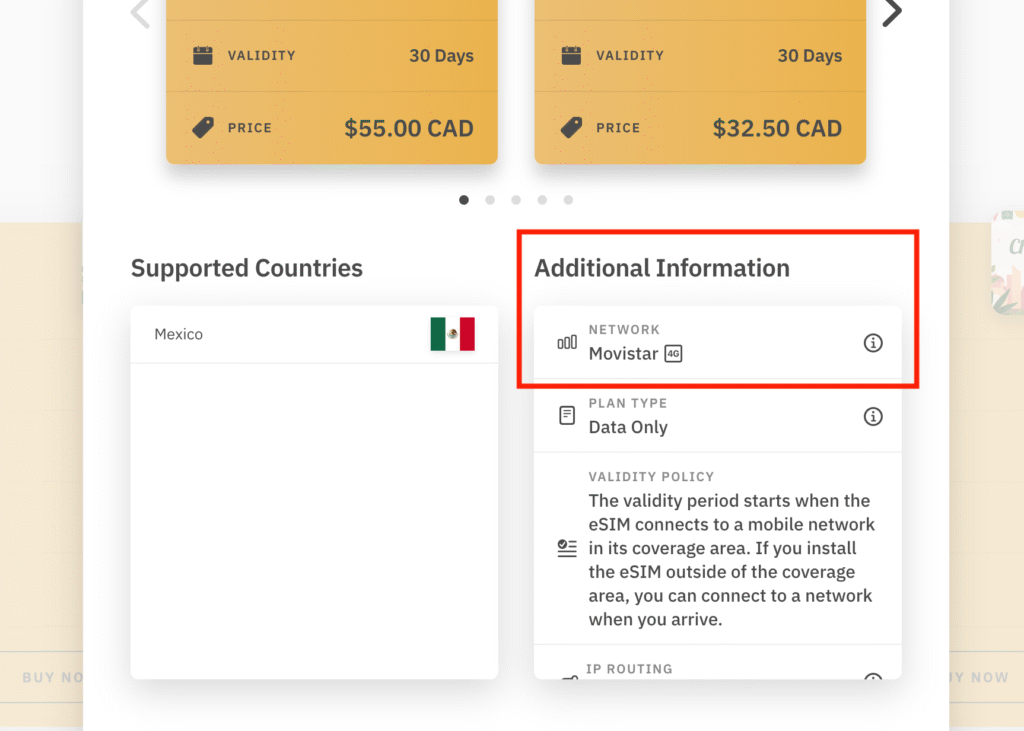1024x731 pixels.
Task: Open the Plan Type info icon
Action: [873, 416]
